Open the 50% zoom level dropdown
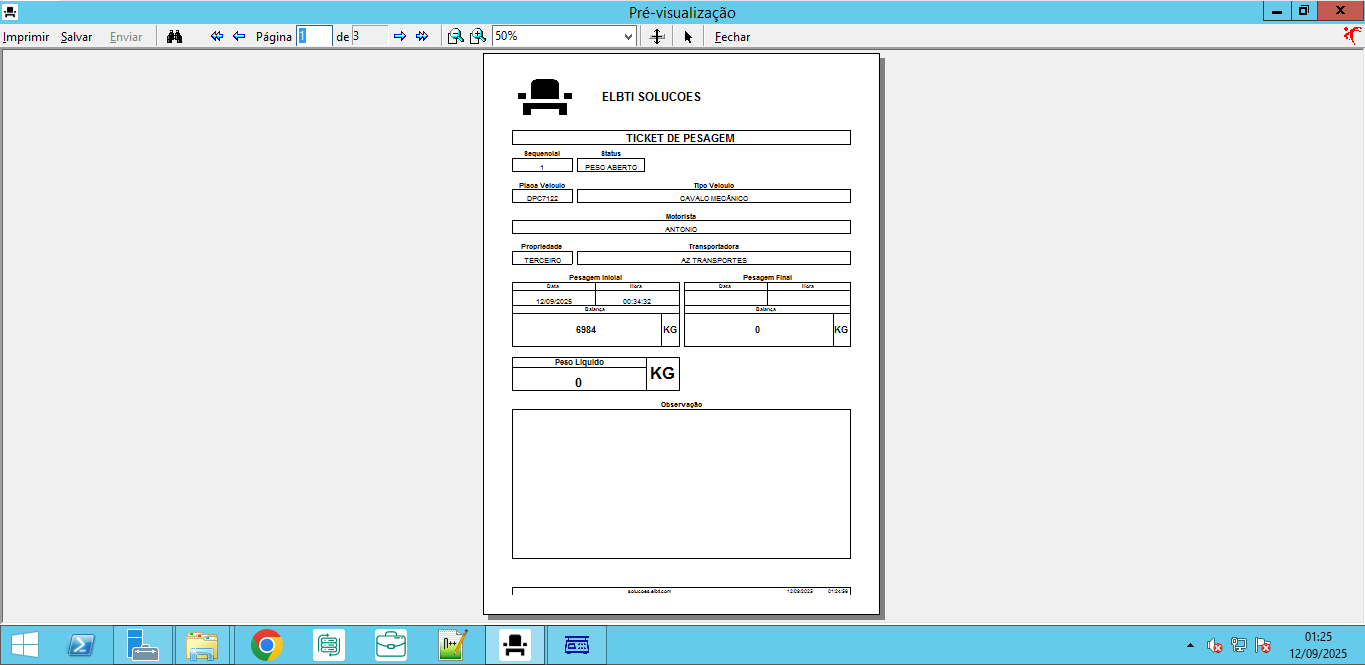The height and width of the screenshot is (665, 1365). [x=628, y=37]
